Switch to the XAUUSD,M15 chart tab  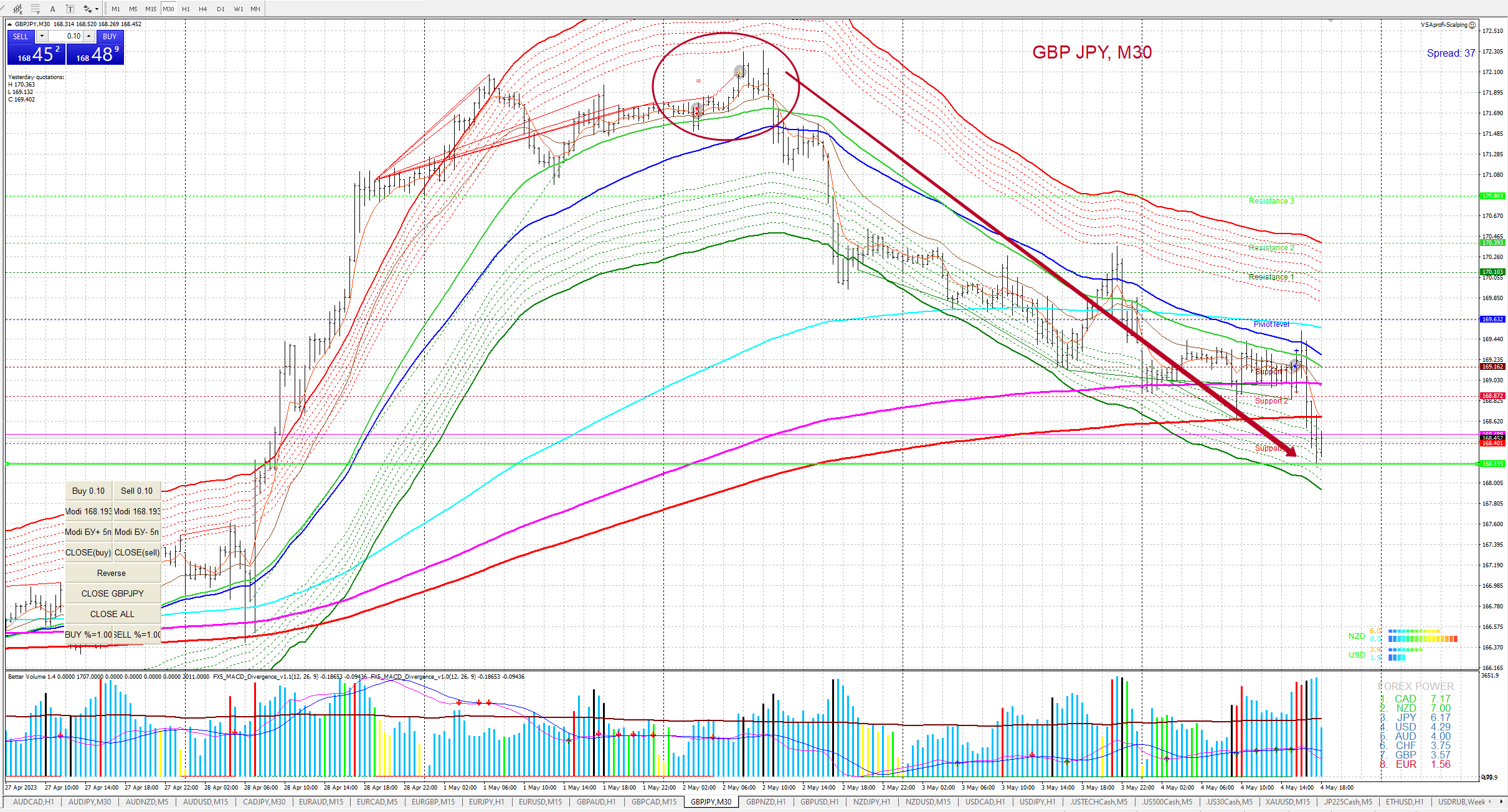(x=1287, y=802)
